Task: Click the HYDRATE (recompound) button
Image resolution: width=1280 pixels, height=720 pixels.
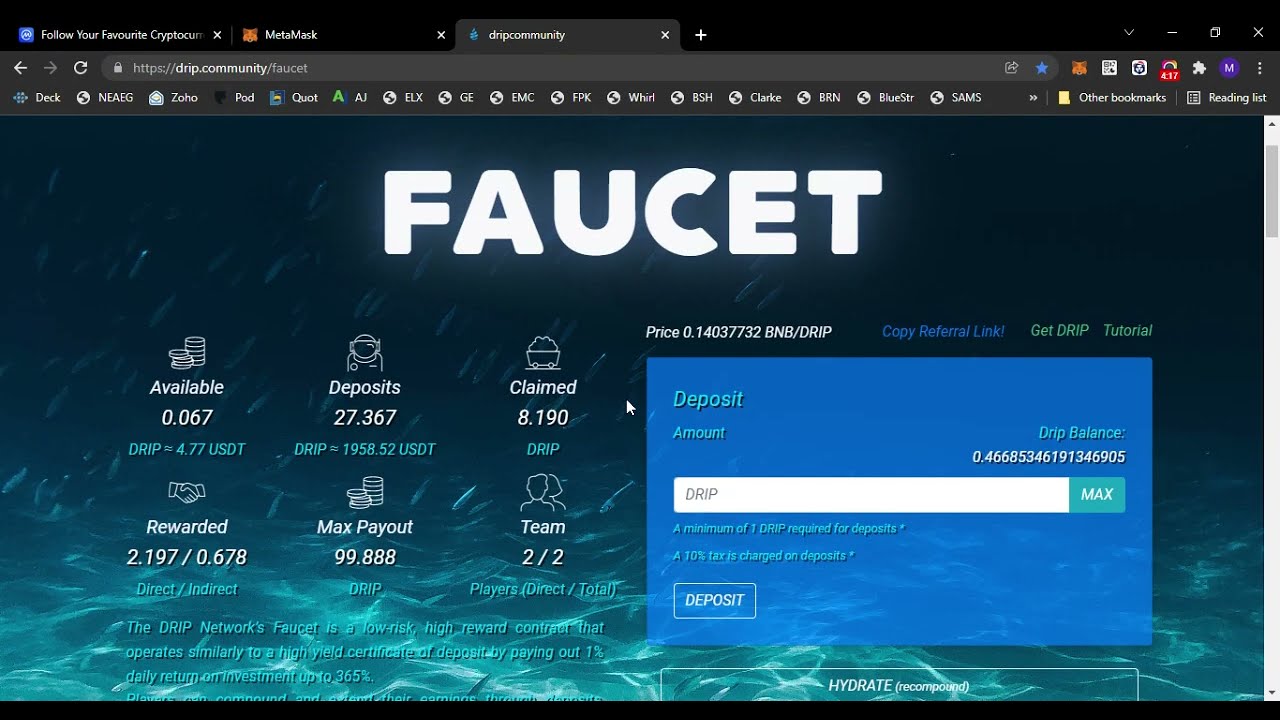Action: 899,686
